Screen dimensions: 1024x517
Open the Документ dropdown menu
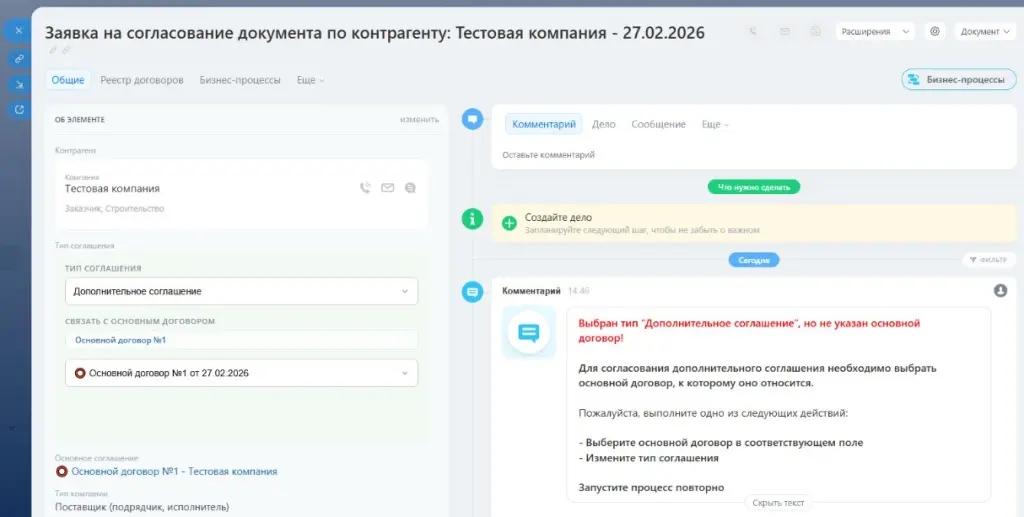click(984, 31)
